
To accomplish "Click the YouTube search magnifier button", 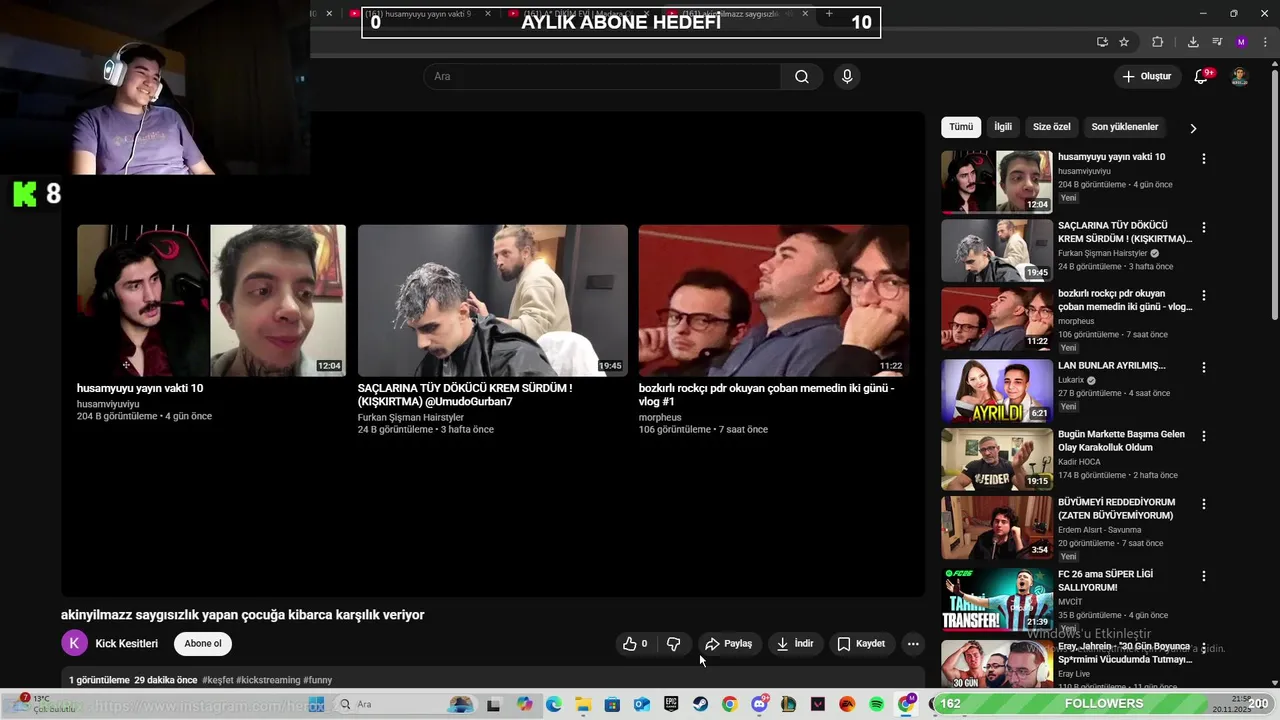I will pos(801,77).
